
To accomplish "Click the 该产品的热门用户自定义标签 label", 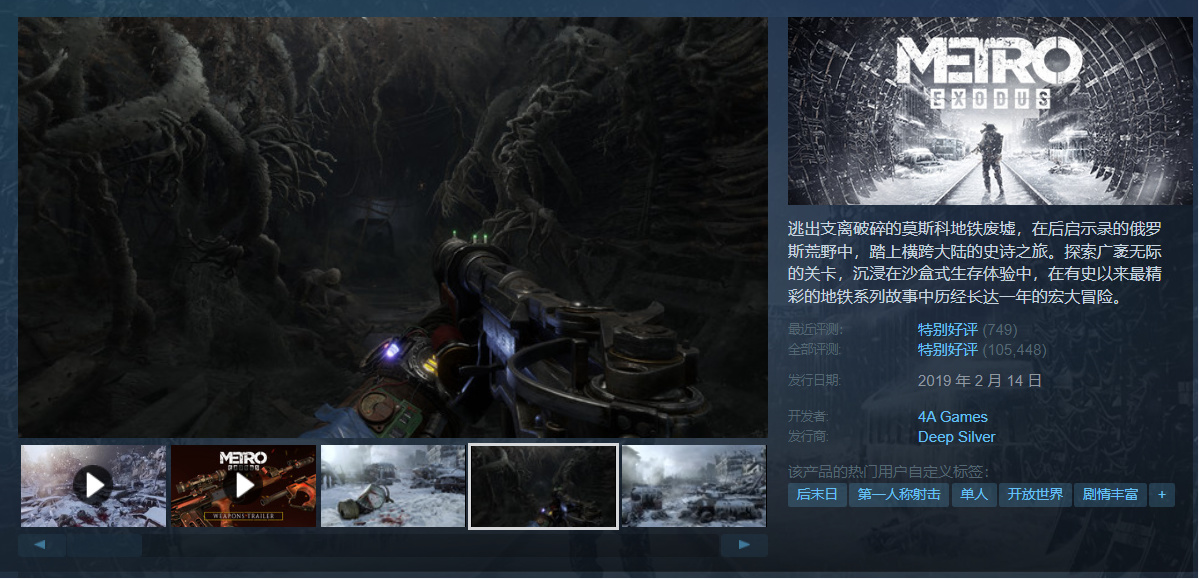I will tap(889, 472).
